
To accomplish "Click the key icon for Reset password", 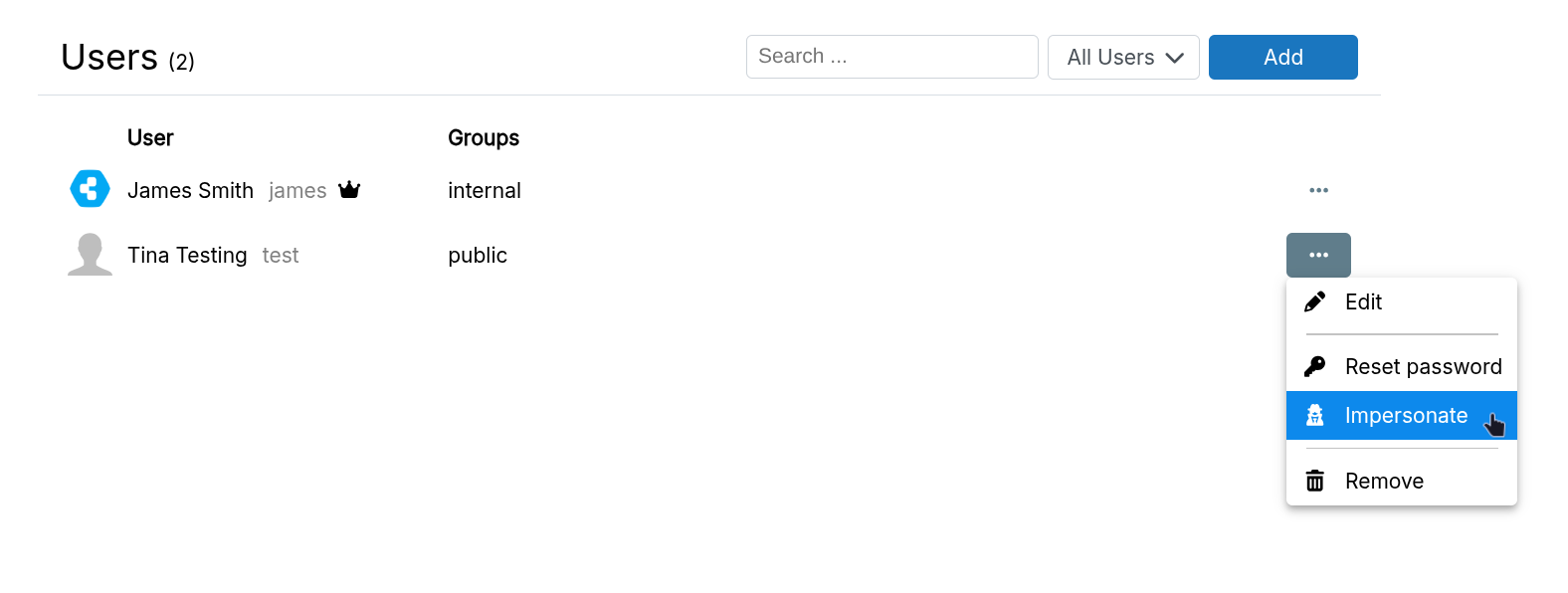I will [1314, 366].
